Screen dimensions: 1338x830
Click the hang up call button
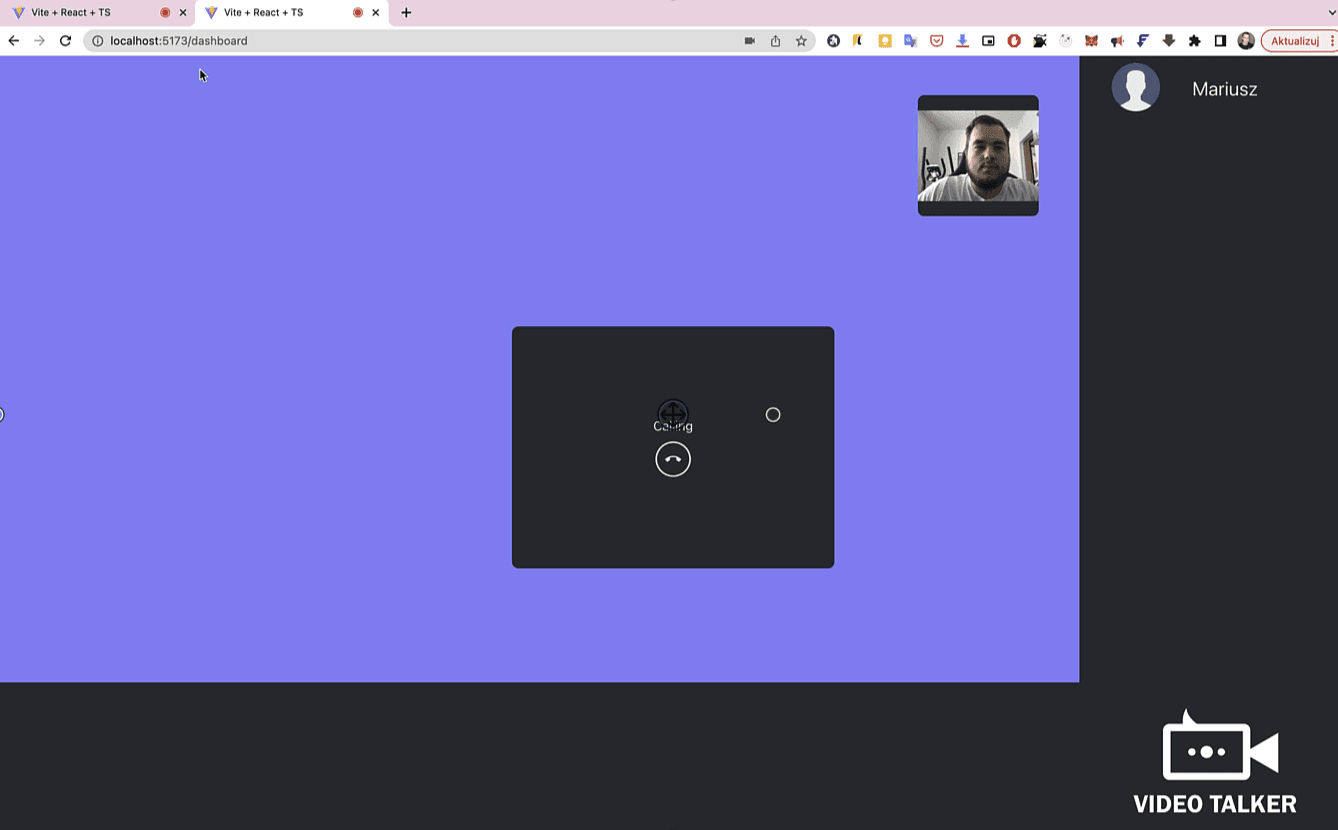[673, 459]
